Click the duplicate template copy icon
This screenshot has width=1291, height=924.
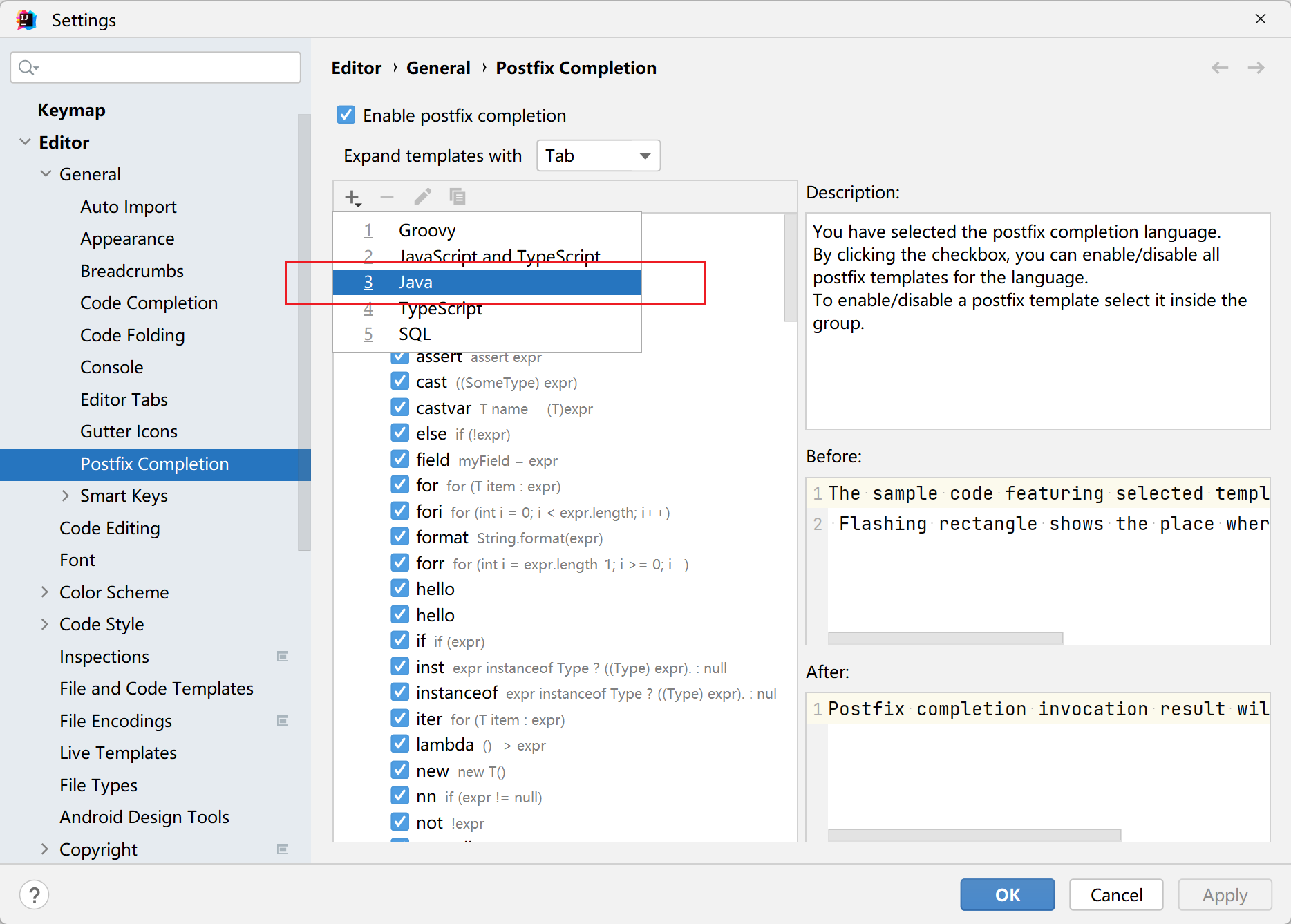(457, 198)
